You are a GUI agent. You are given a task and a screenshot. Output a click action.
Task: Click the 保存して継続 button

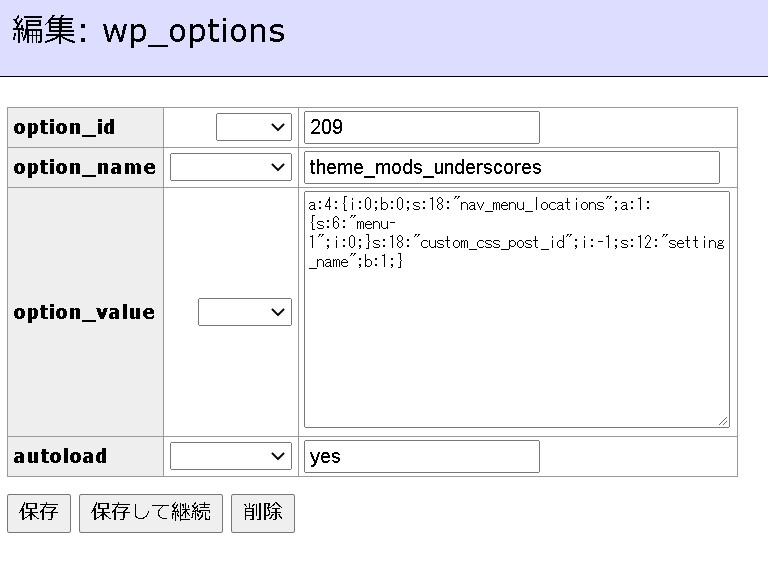(151, 513)
